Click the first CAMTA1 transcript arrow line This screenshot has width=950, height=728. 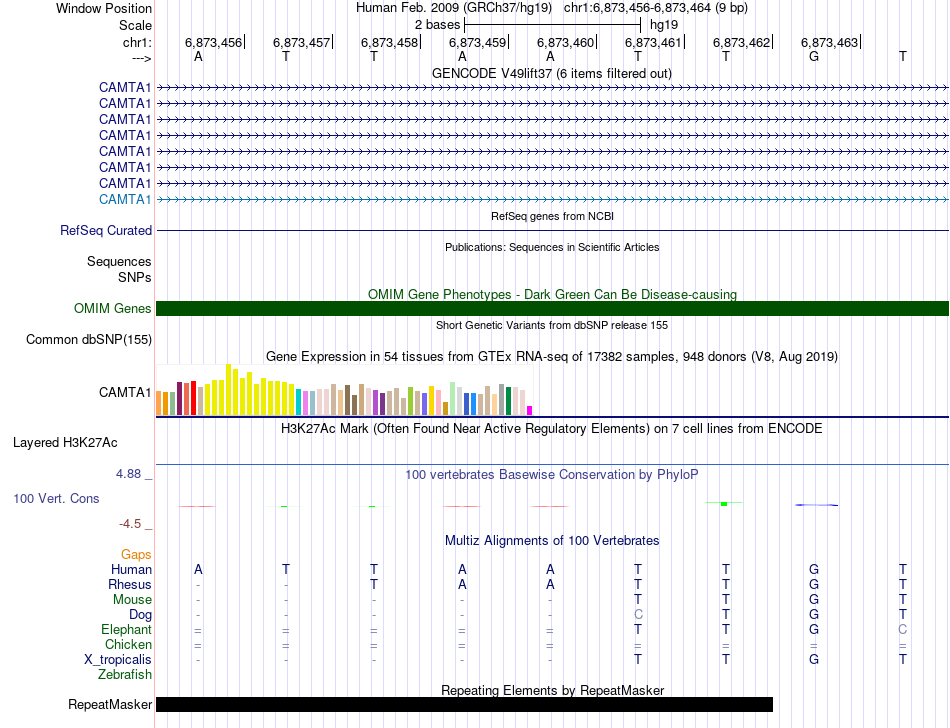(x=552, y=88)
